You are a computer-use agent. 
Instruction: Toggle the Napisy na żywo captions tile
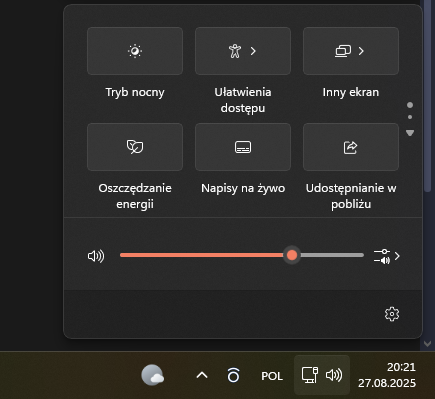pyautogui.click(x=243, y=147)
